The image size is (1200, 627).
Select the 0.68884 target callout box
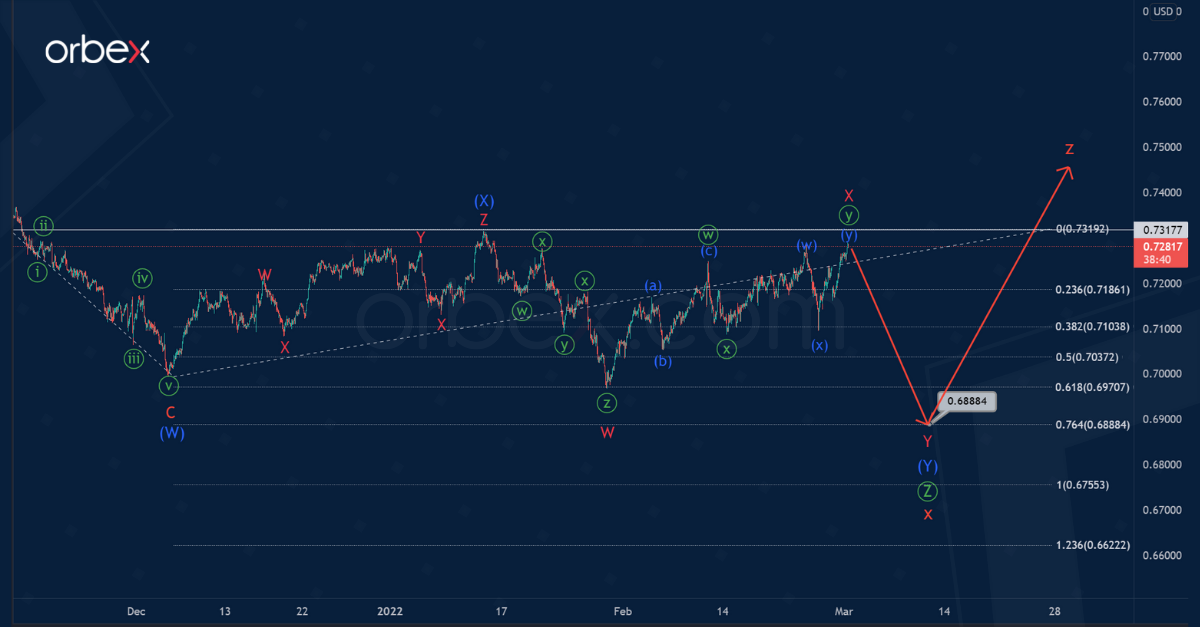coord(969,401)
